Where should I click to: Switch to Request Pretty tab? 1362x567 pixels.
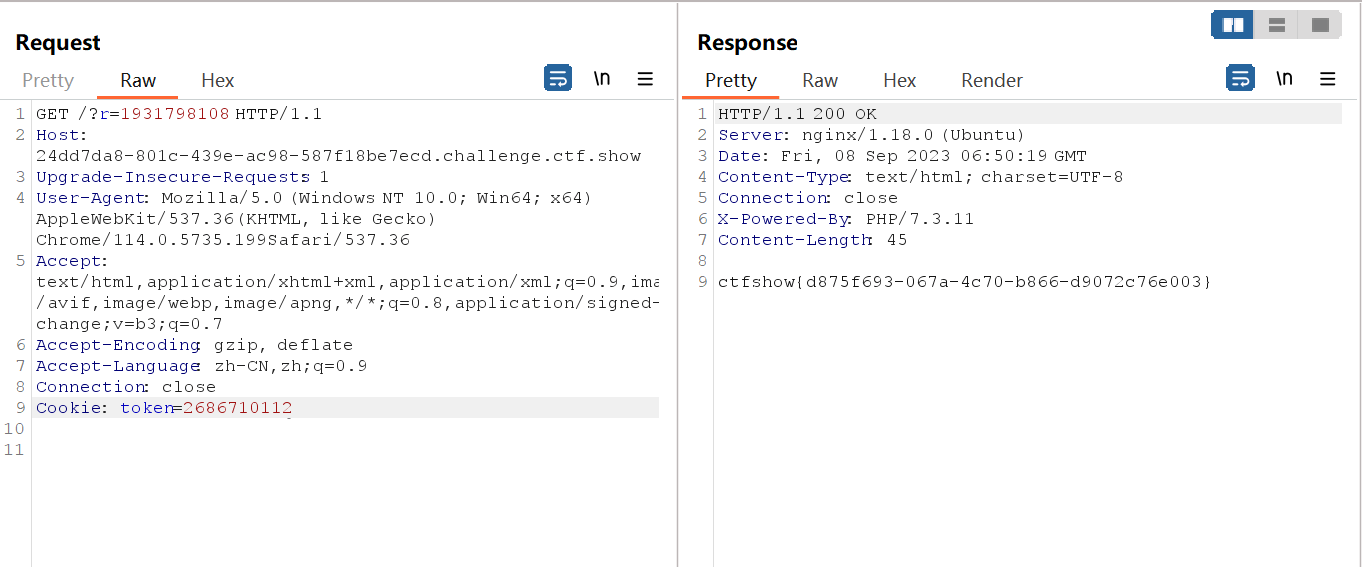point(48,80)
